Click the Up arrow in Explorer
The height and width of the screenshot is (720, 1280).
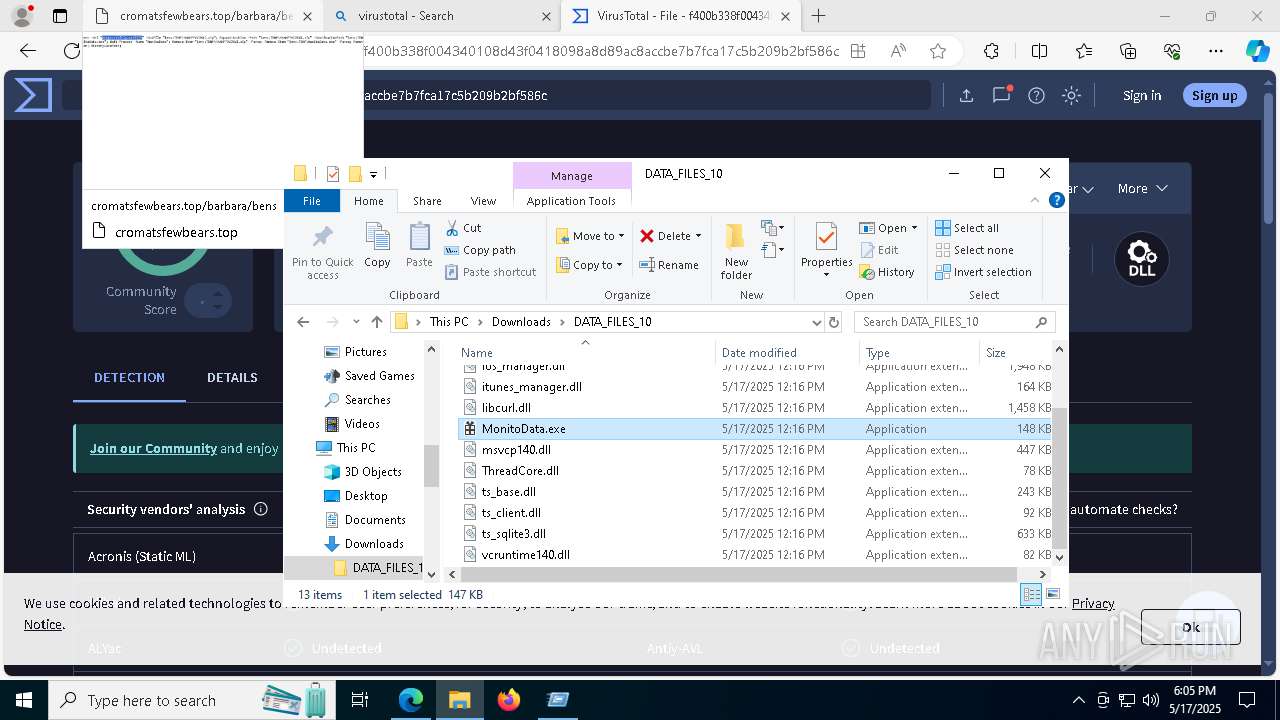[377, 322]
